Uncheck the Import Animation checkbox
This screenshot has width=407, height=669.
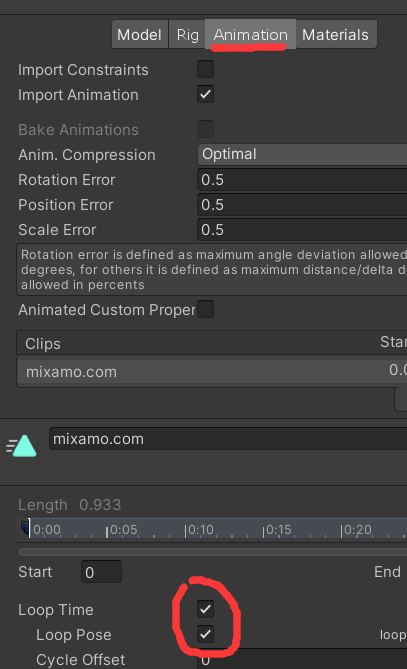tap(205, 94)
